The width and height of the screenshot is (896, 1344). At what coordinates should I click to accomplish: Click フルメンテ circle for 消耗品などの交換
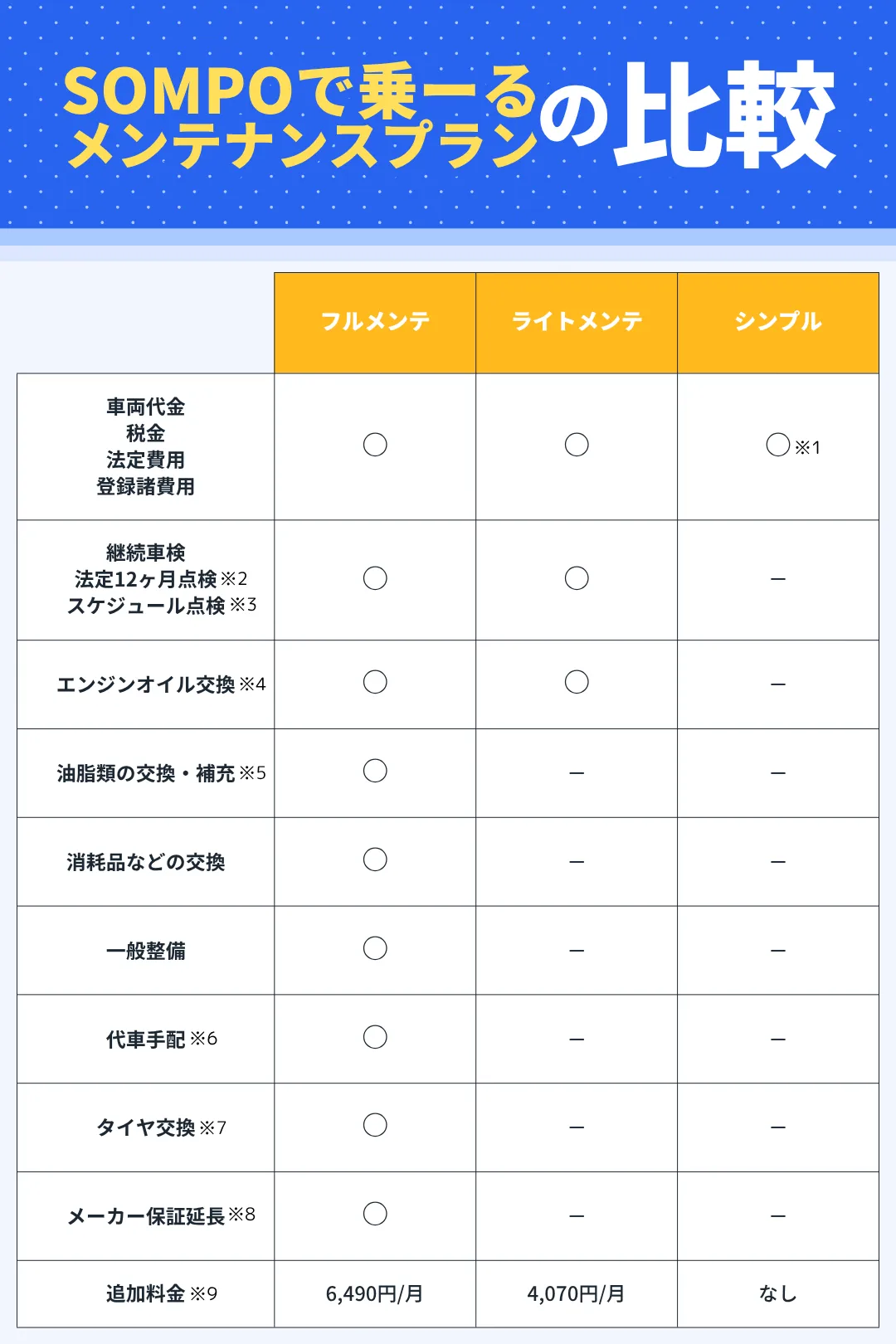coord(375,859)
